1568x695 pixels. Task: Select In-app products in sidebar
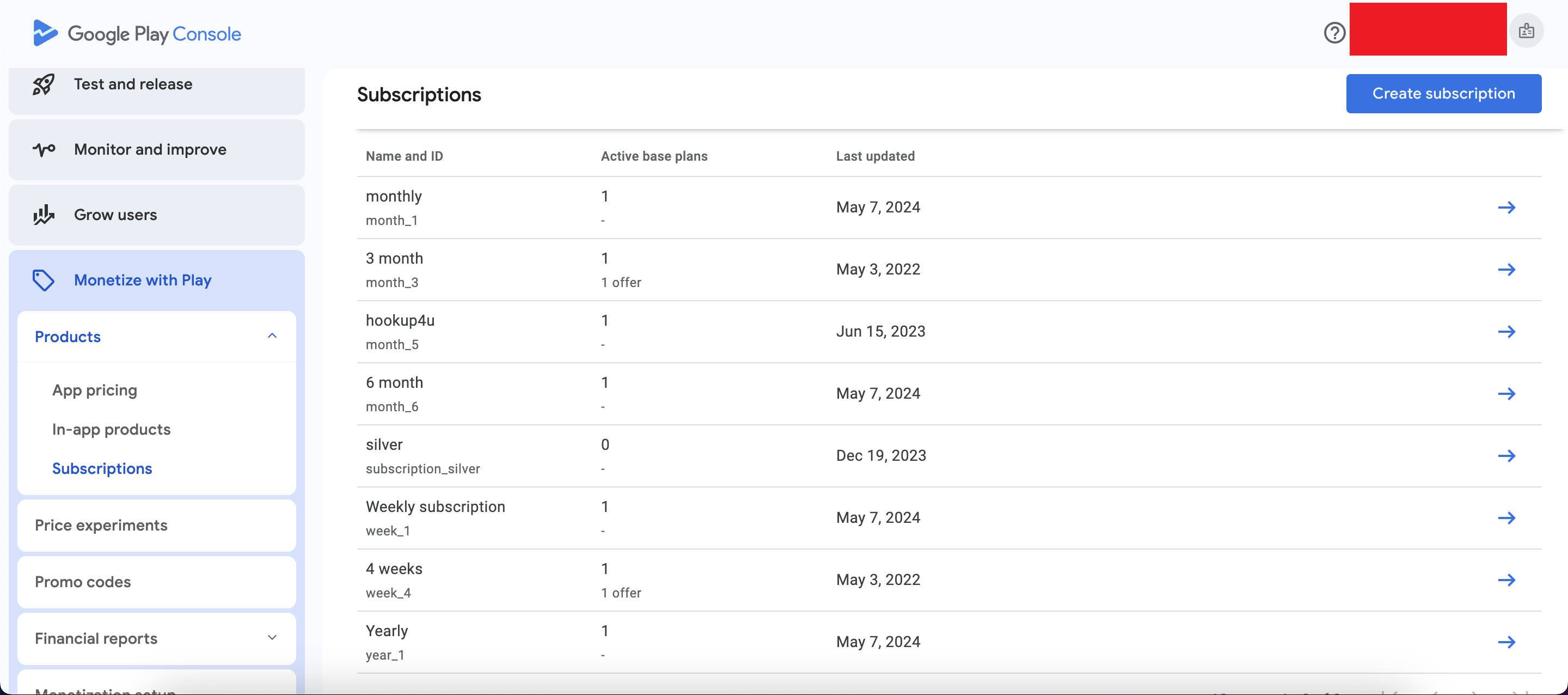111,429
